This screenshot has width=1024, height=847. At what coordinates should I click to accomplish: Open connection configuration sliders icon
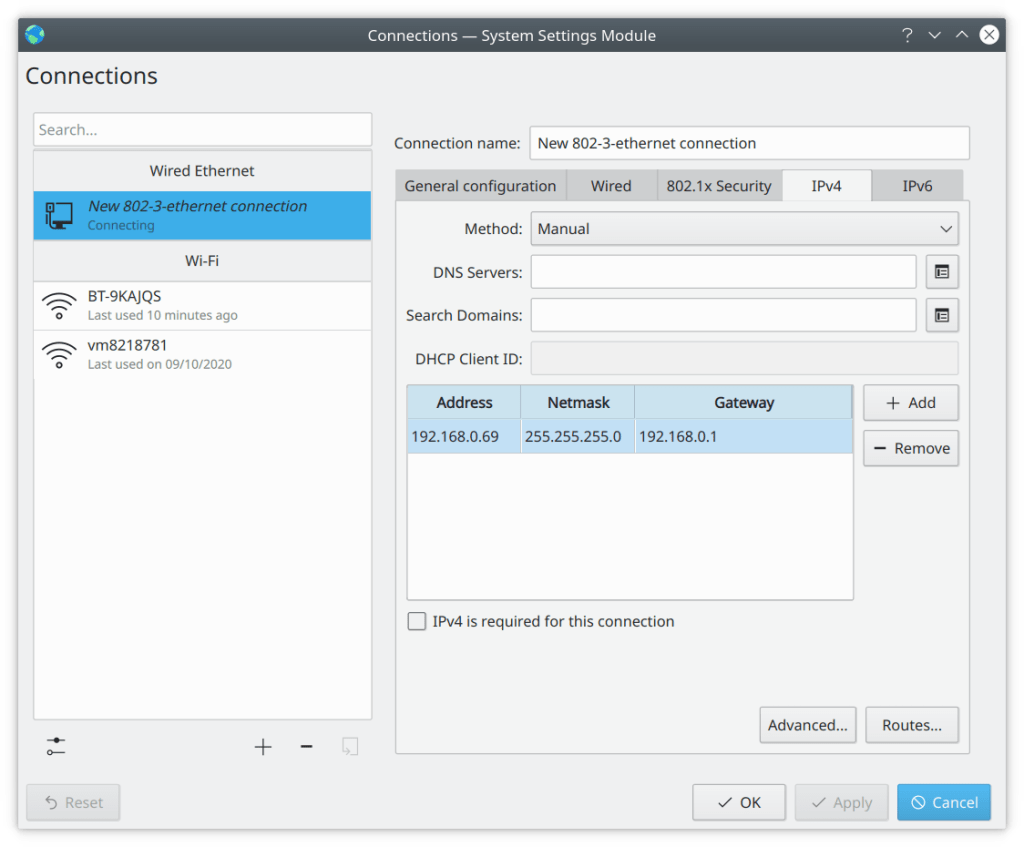click(56, 747)
